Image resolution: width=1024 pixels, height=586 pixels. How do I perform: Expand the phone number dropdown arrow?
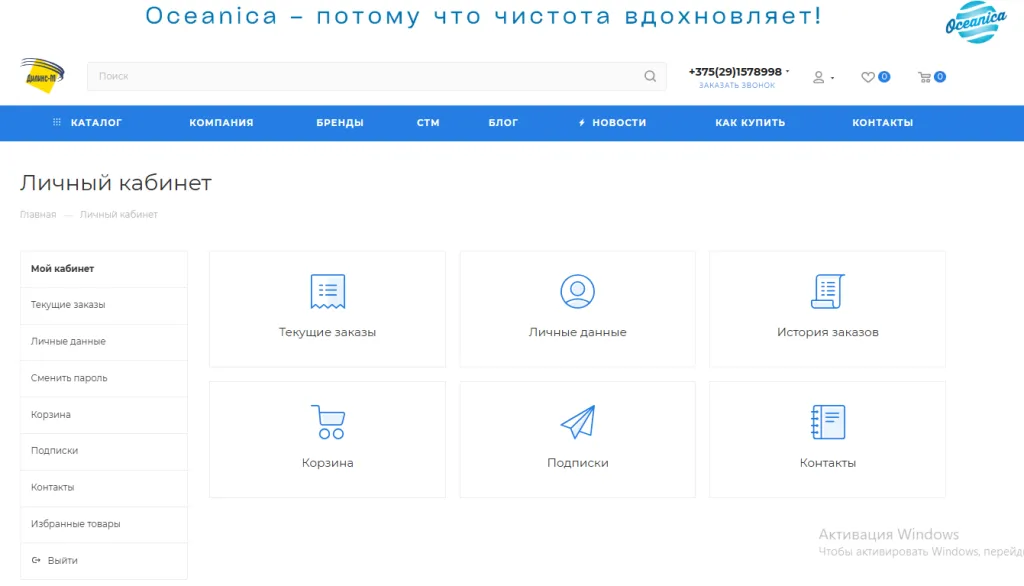coord(788,72)
